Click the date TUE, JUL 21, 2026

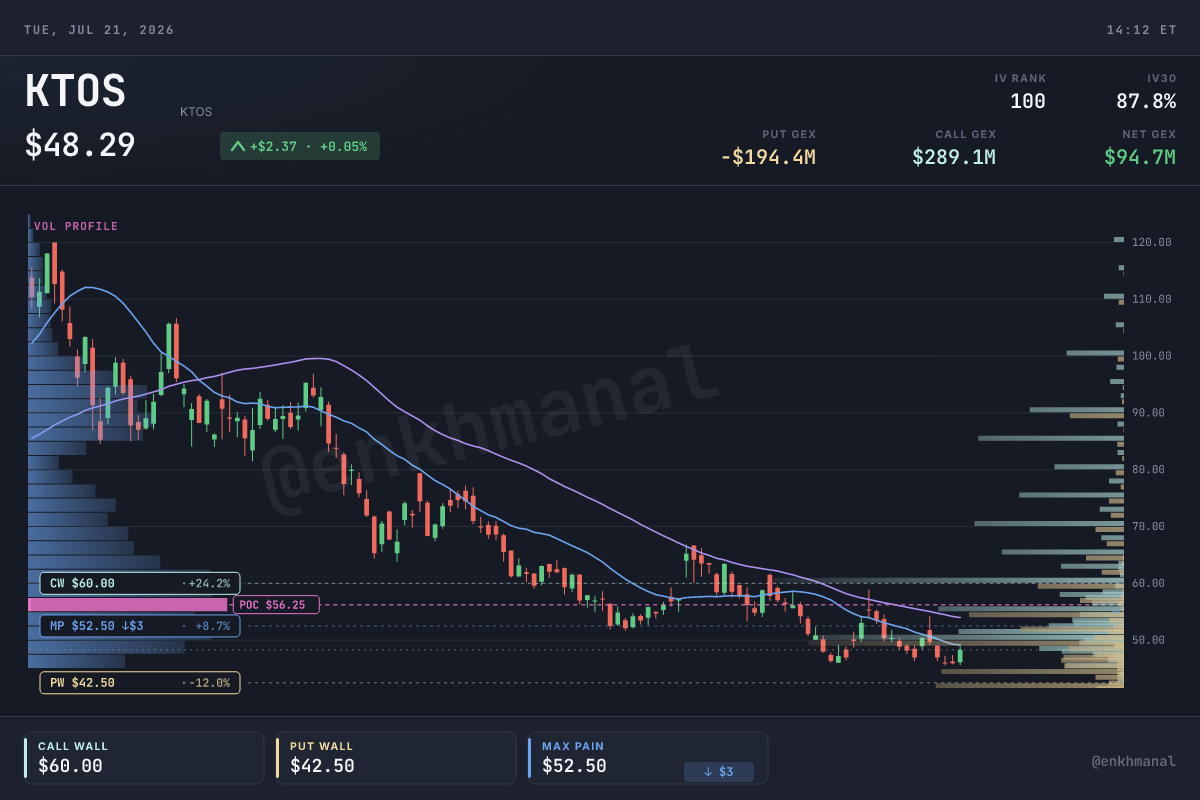pos(99,30)
